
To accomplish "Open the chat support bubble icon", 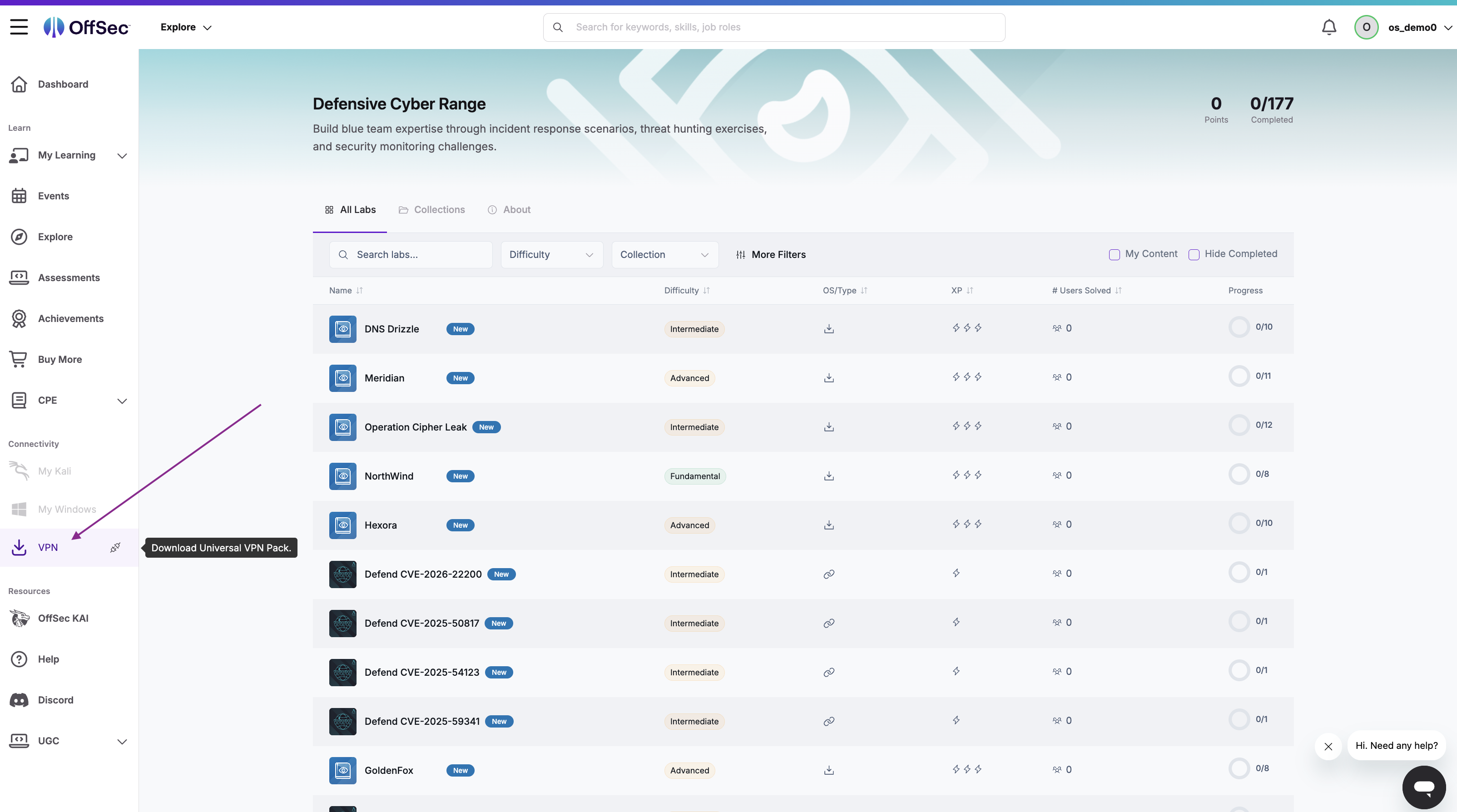I will pyautogui.click(x=1424, y=787).
